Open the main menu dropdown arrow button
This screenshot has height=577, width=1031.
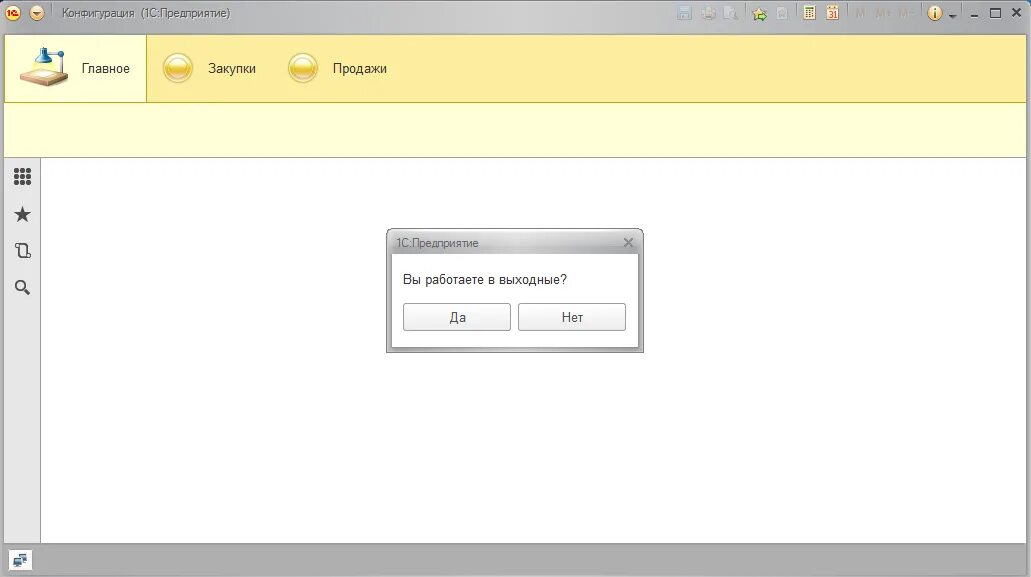tap(37, 12)
